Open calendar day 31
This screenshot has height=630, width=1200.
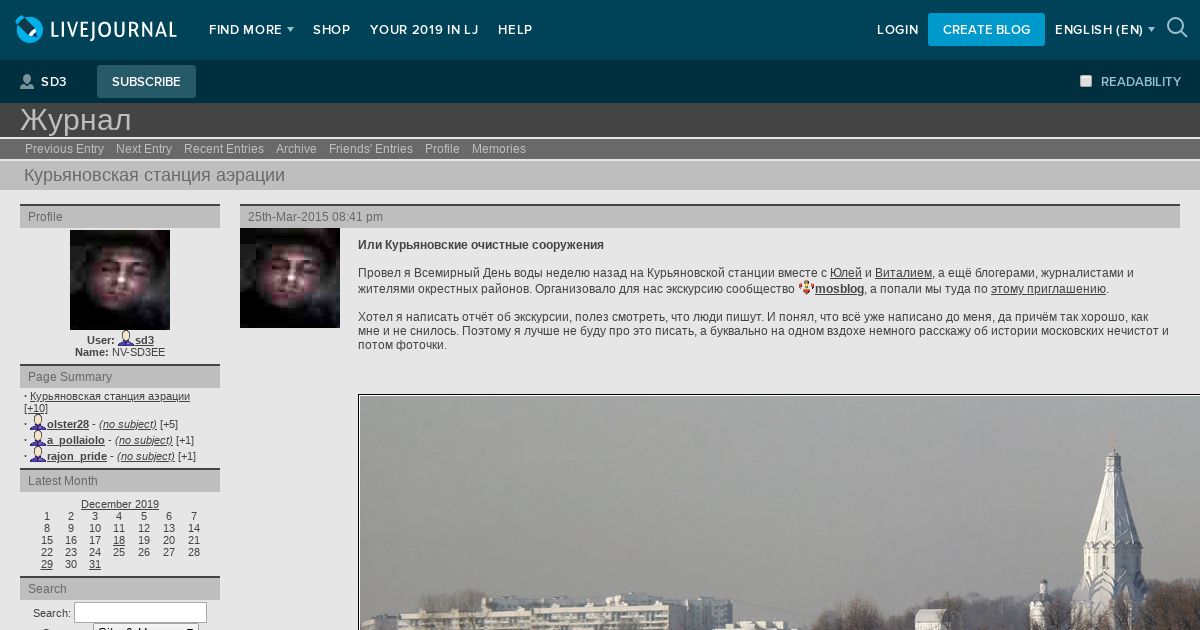pyautogui.click(x=95, y=564)
